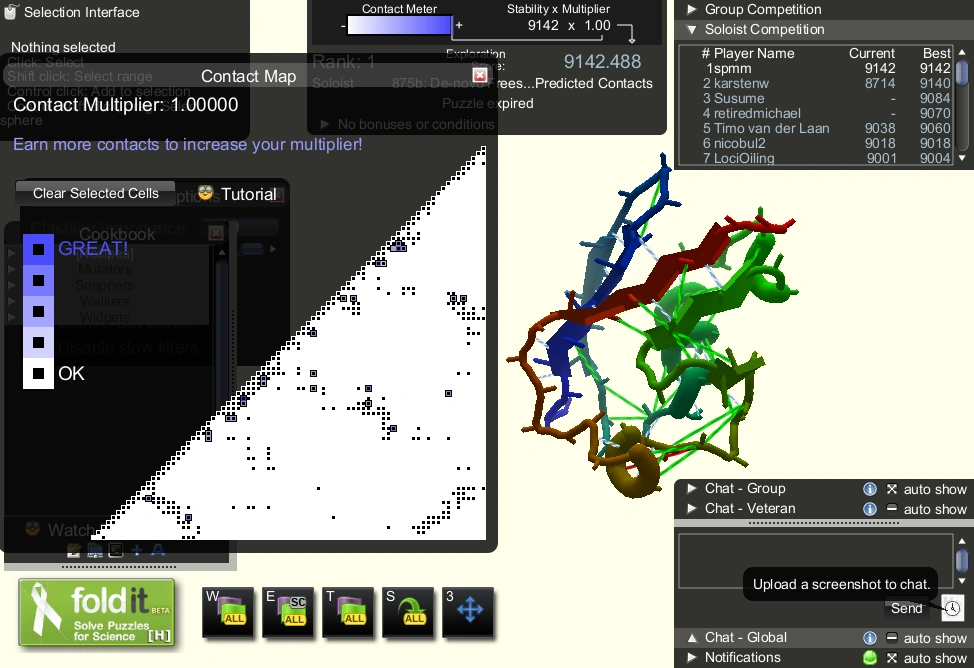
Task: Toggle auto show for Chat - Group
Action: (892, 489)
